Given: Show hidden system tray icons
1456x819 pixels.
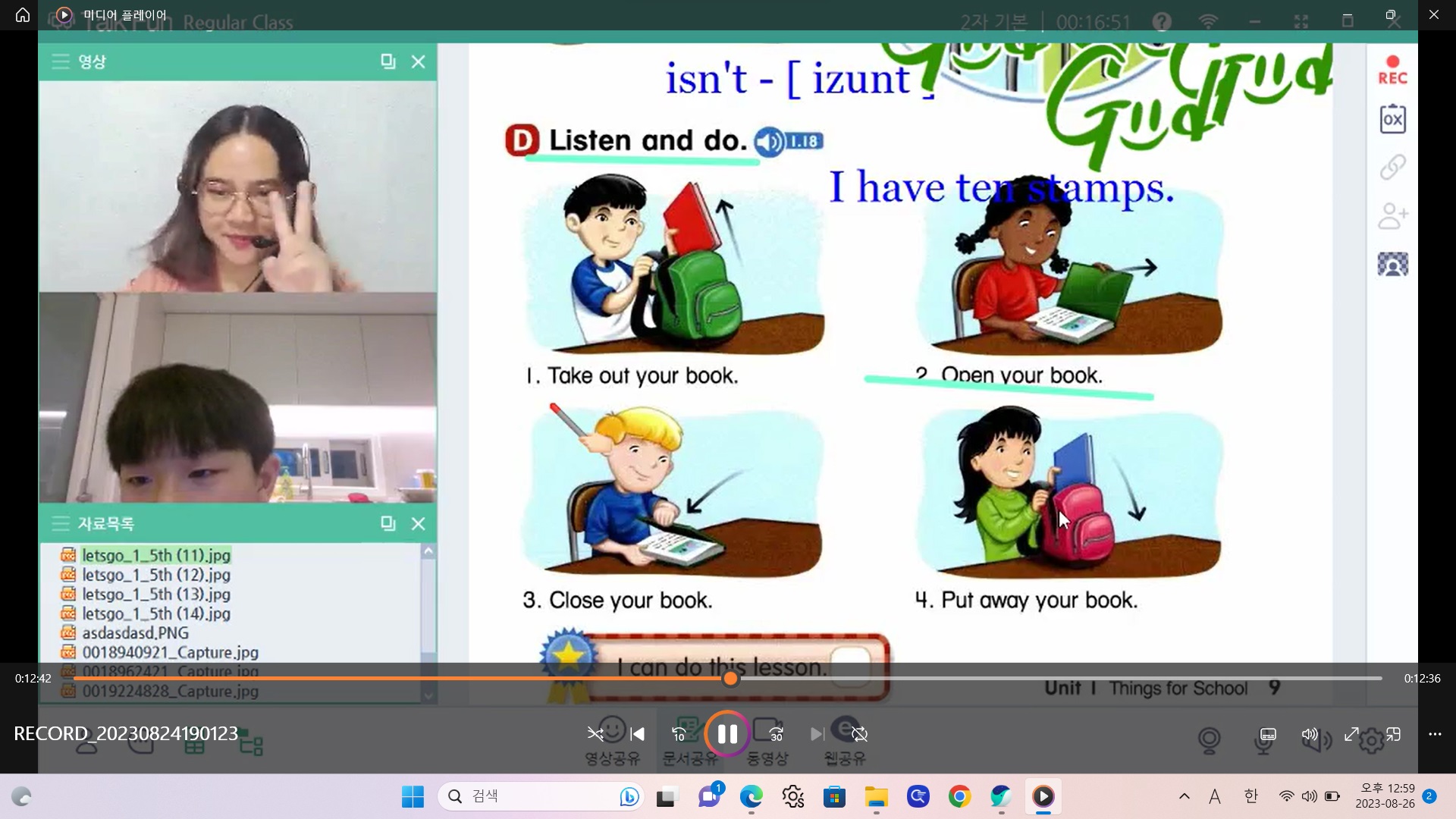Looking at the screenshot, I should (x=1184, y=796).
